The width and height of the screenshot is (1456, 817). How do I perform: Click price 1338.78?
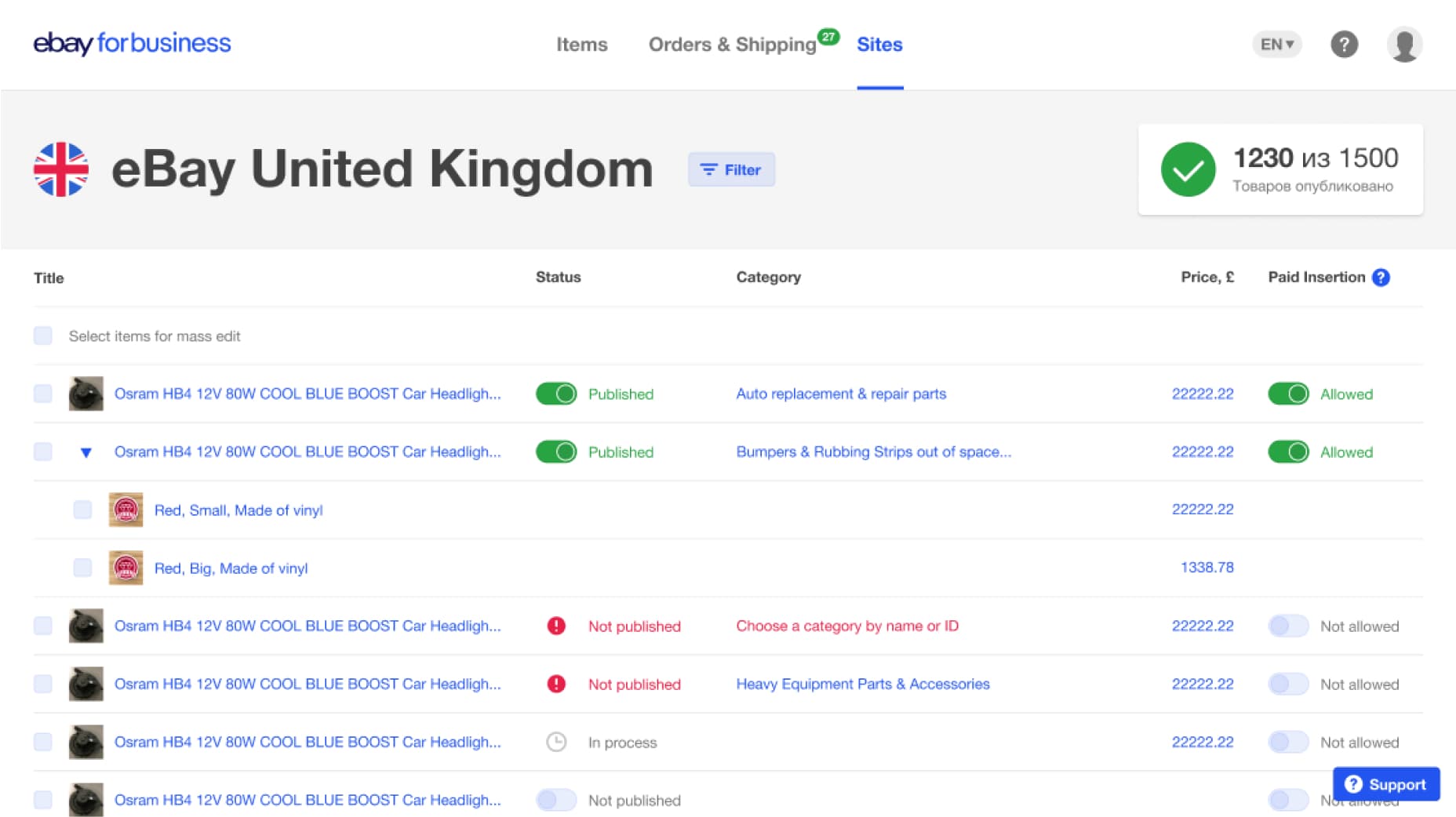(1207, 567)
